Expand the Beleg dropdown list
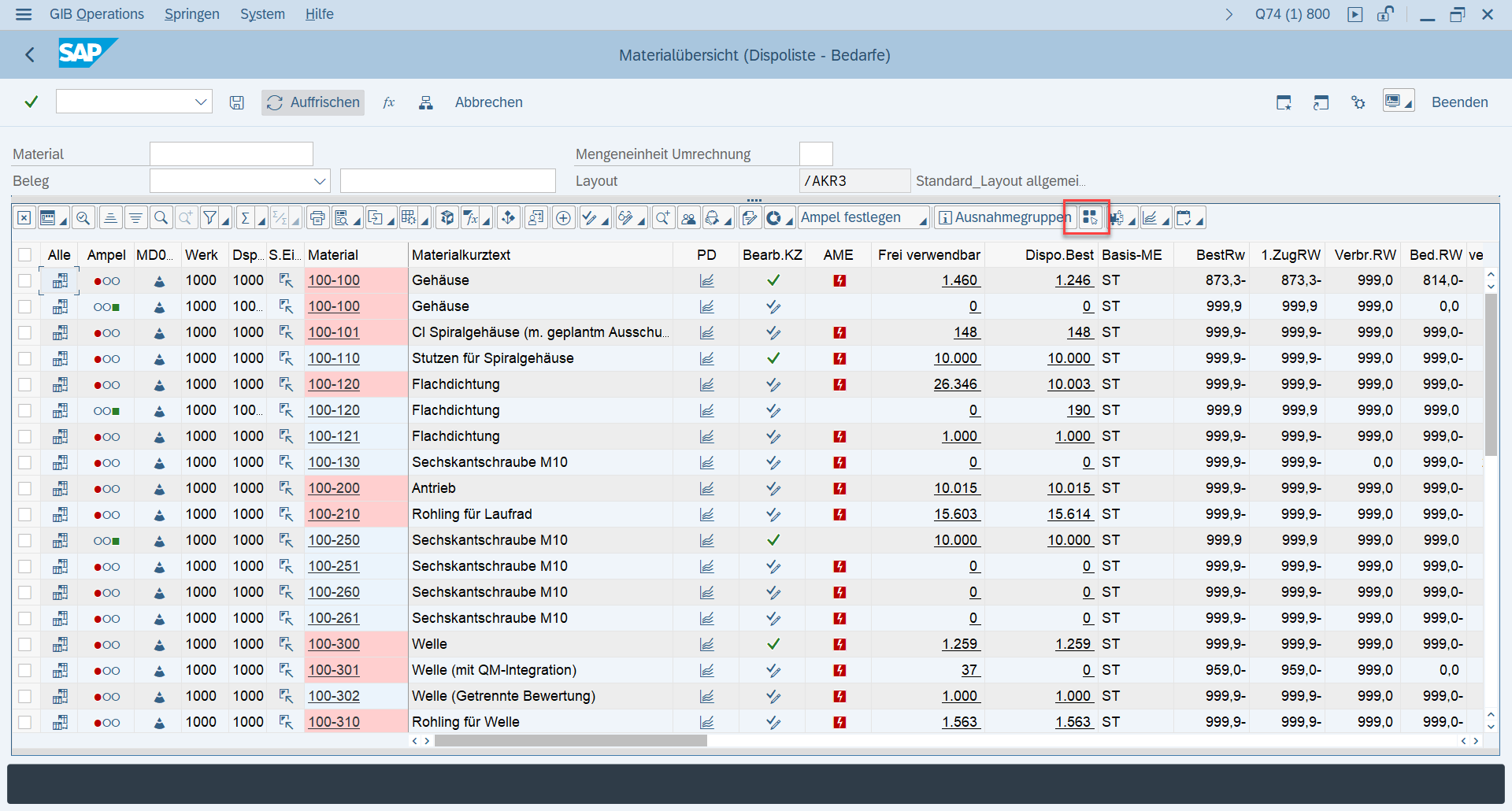The height and width of the screenshot is (811, 1512). pos(319,181)
